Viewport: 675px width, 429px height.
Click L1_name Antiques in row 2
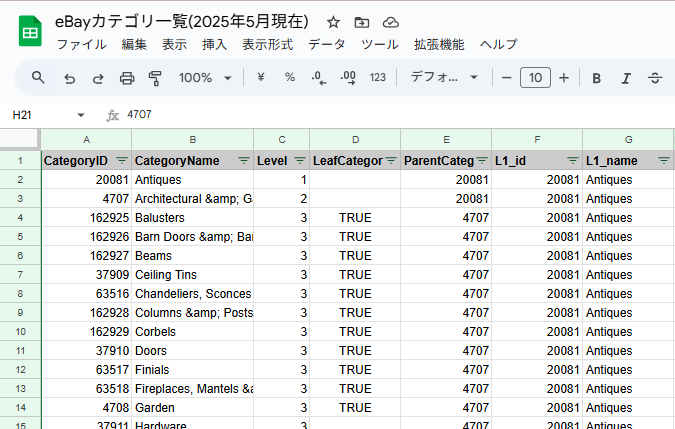coord(628,179)
